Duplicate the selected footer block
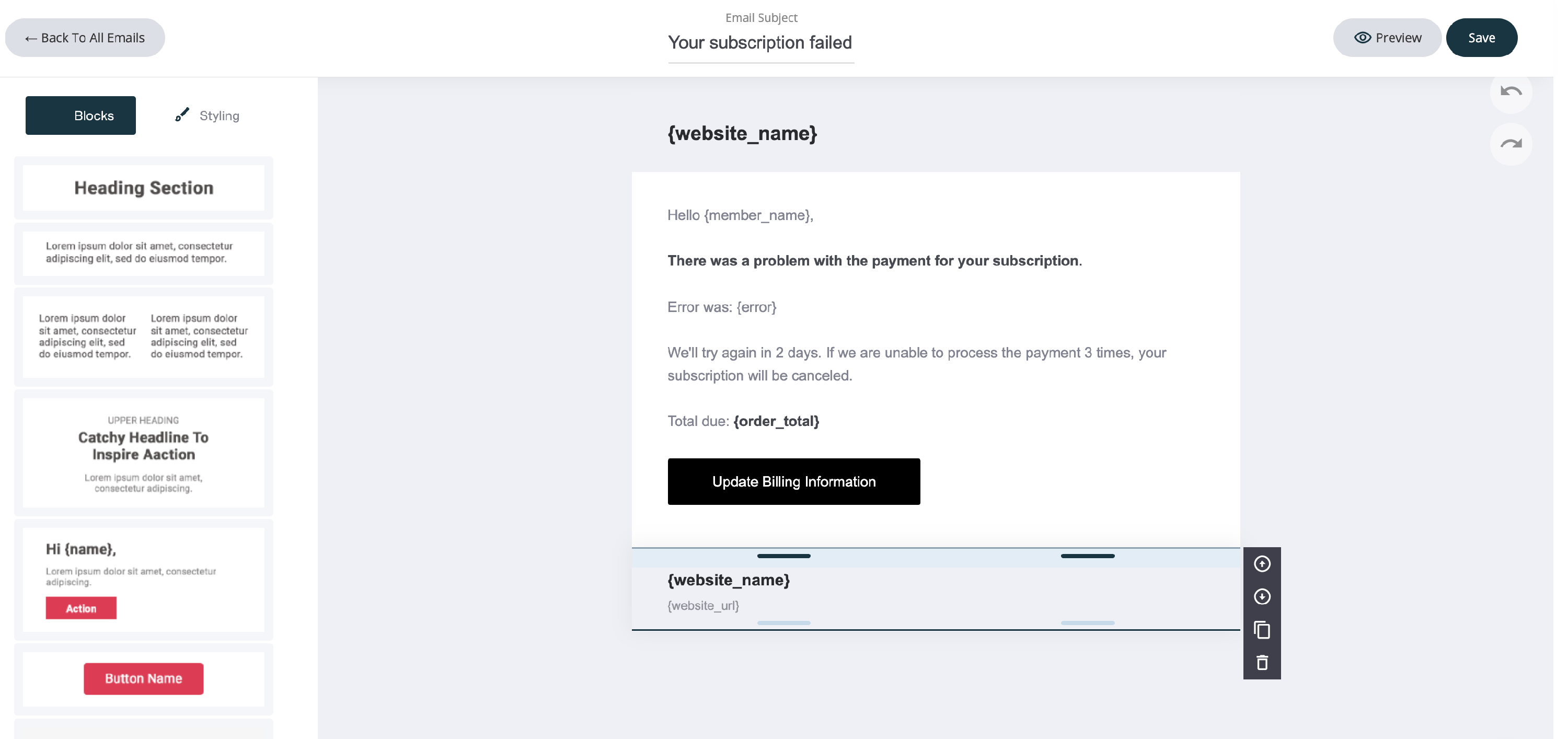 point(1262,629)
